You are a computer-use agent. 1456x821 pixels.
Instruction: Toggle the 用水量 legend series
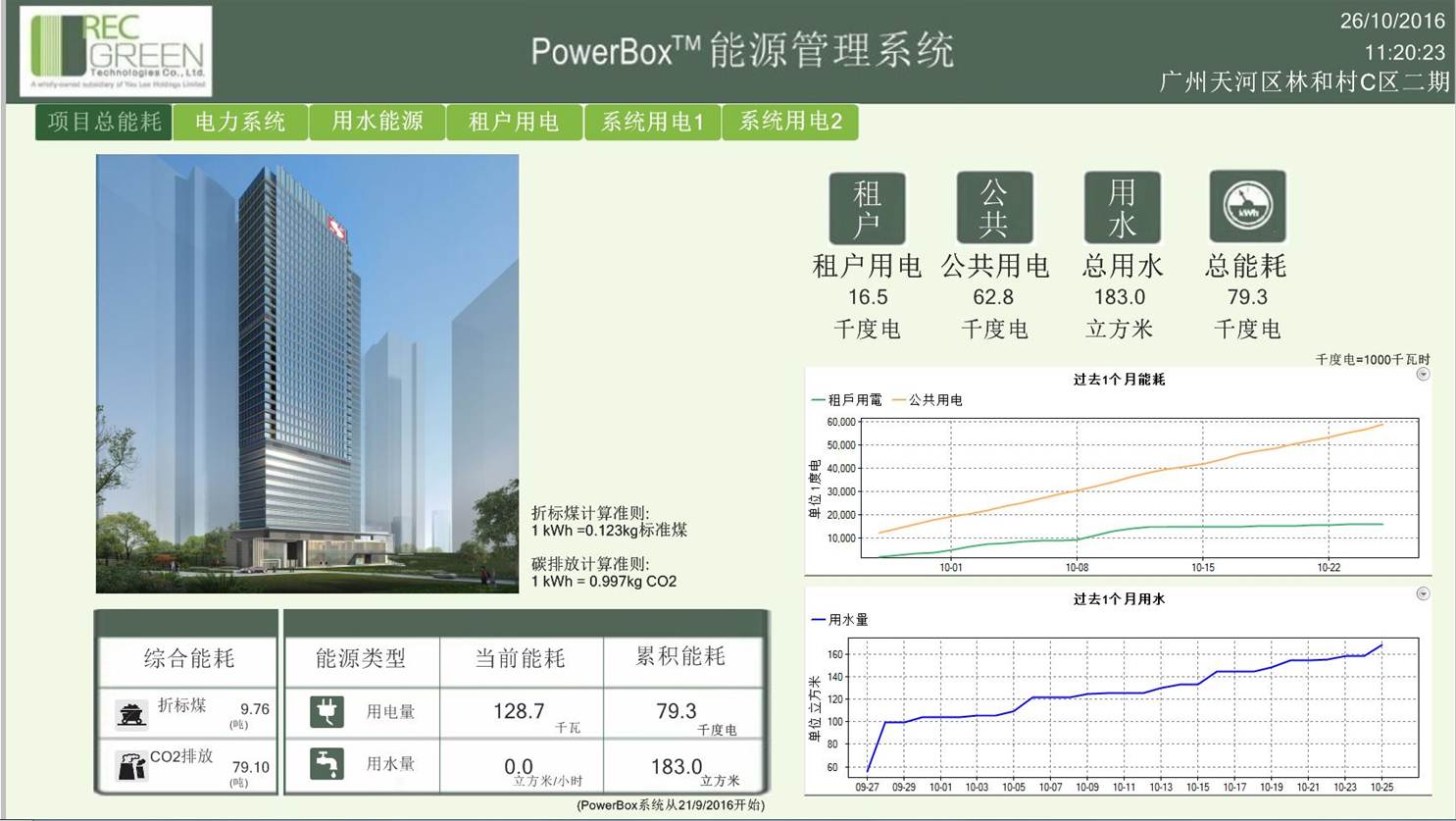coord(840,620)
